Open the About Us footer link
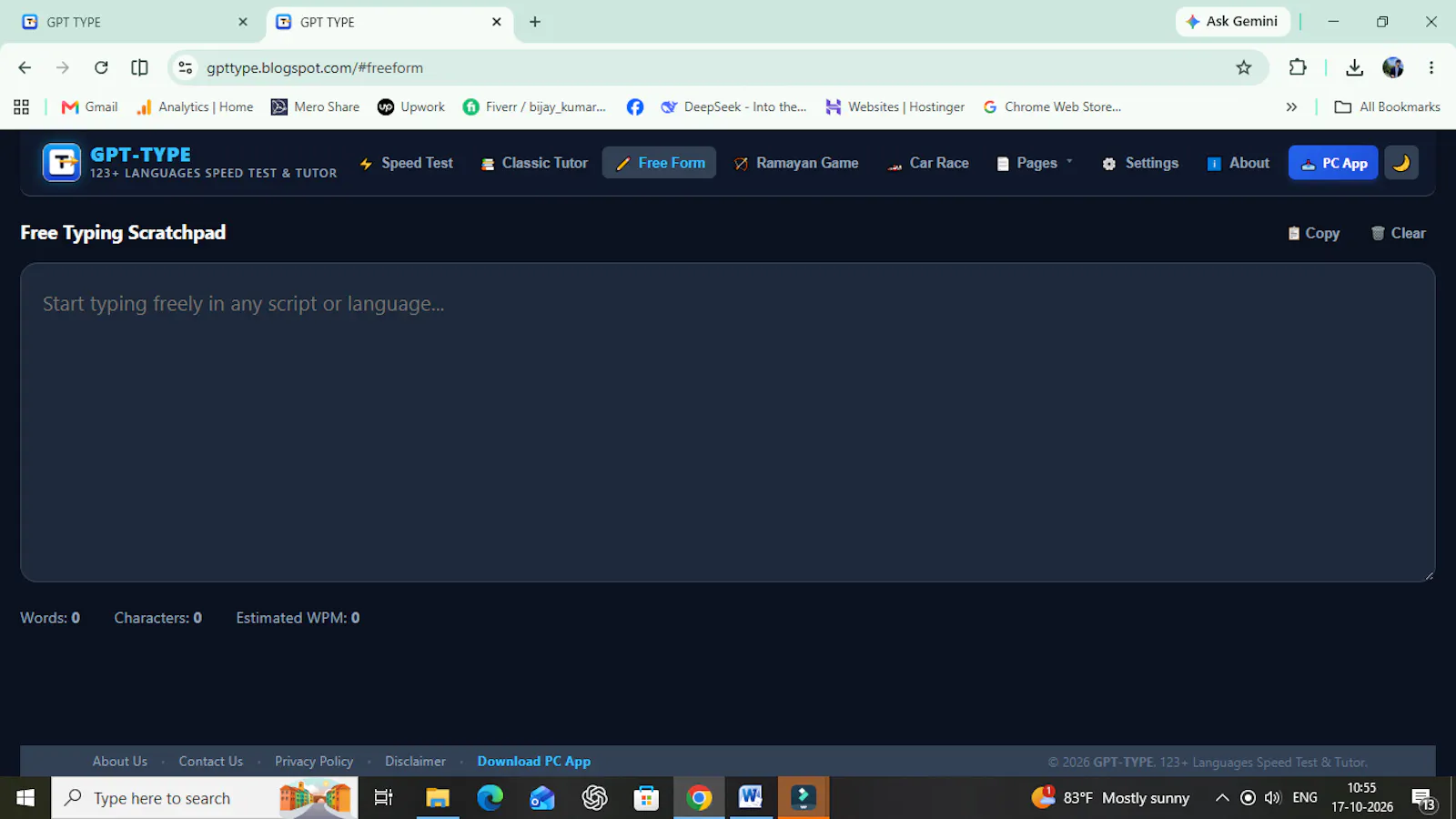Image resolution: width=1456 pixels, height=819 pixels. point(119,761)
